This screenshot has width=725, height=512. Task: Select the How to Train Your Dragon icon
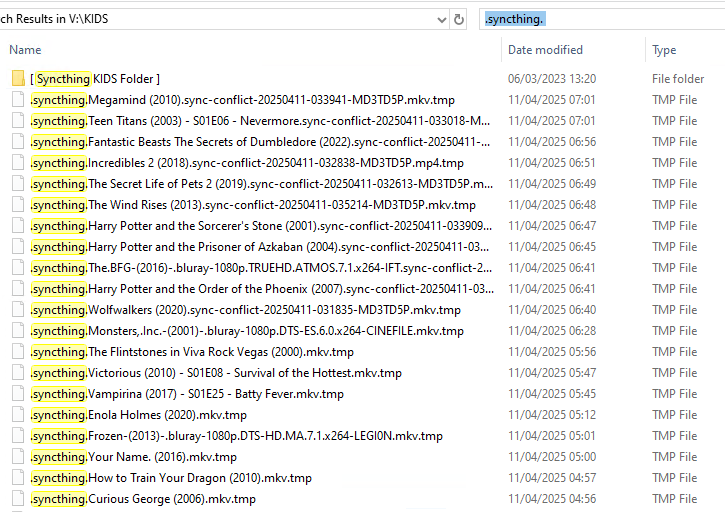coord(18,478)
